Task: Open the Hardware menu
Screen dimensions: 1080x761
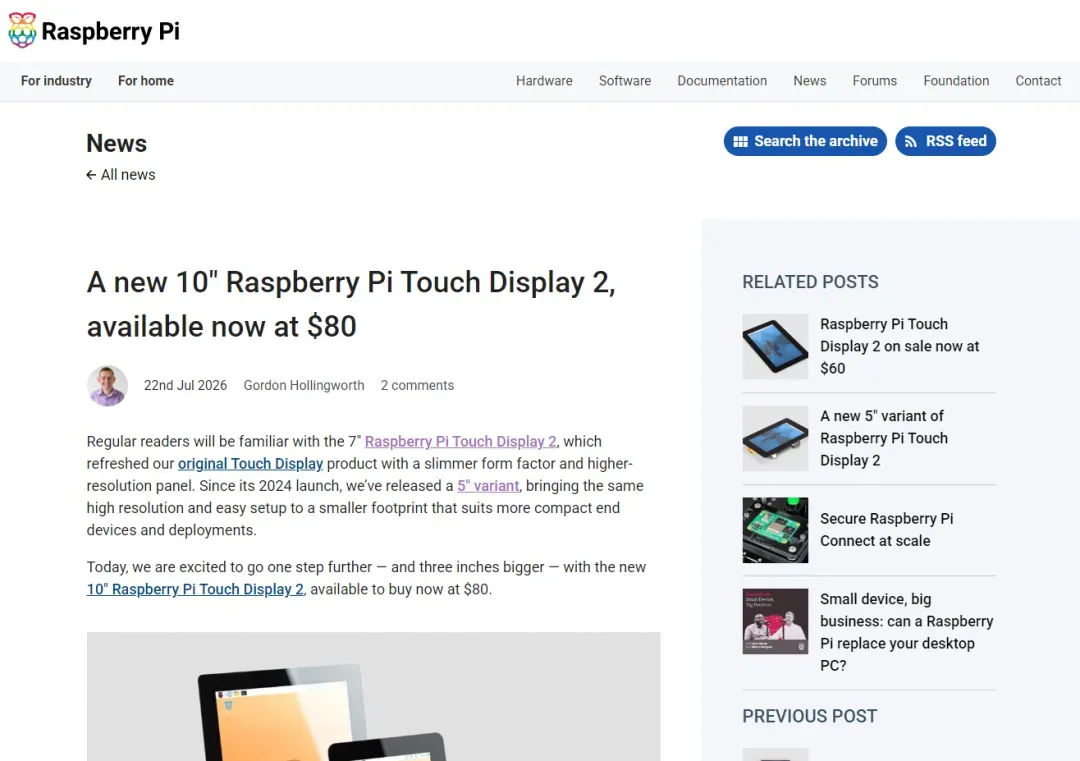Action: pos(544,81)
